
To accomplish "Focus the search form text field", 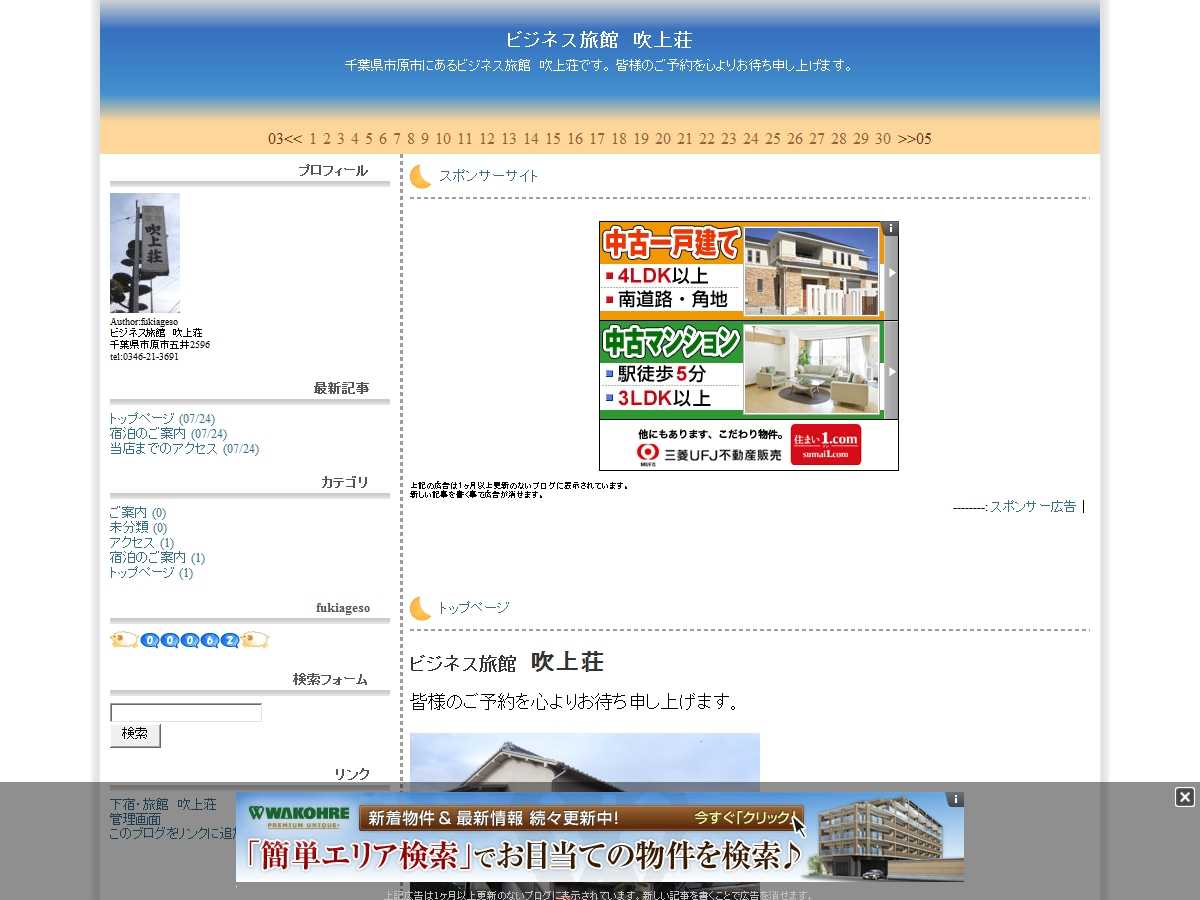I will point(186,713).
